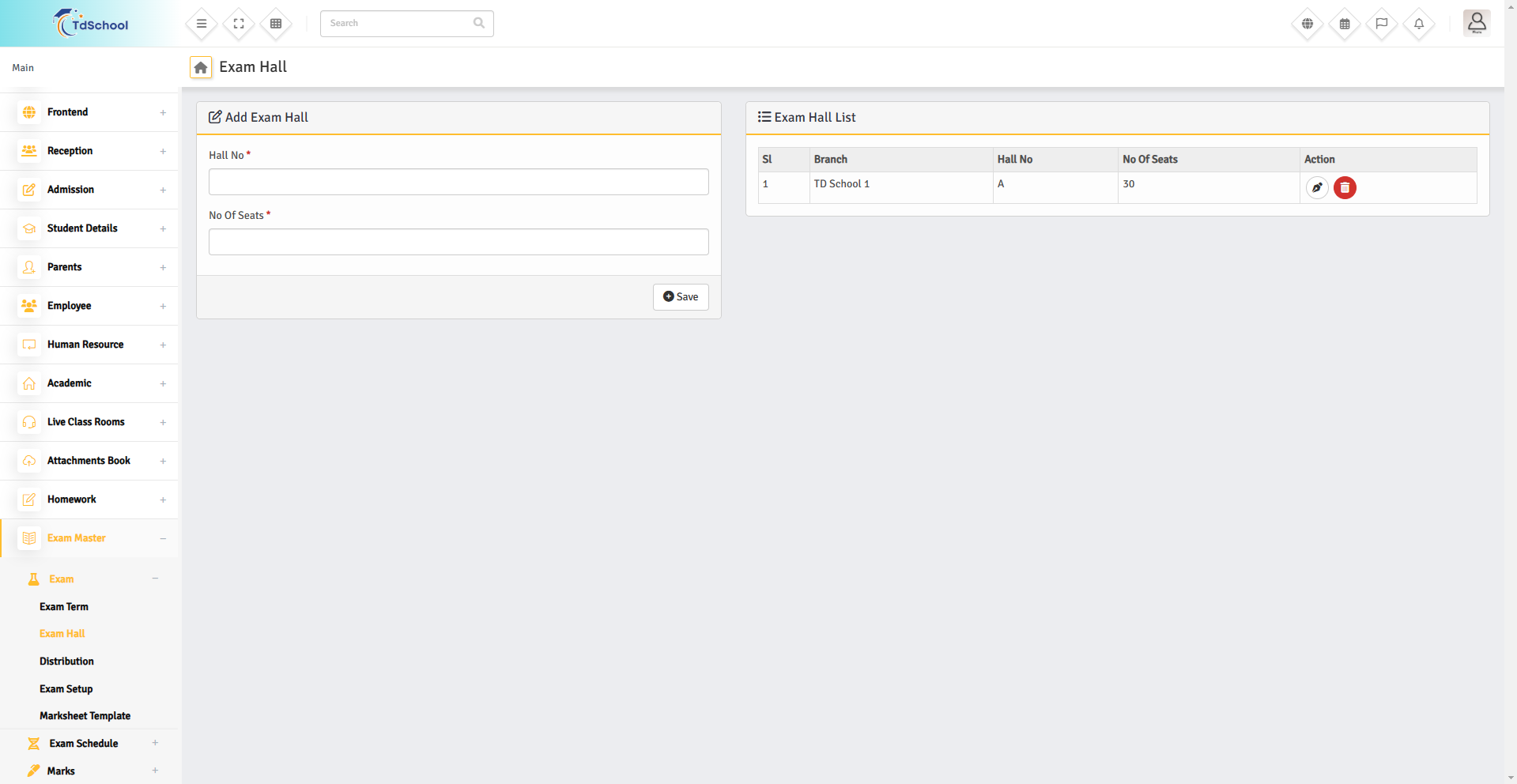This screenshot has height=784, width=1517.
Task: Click the Save button
Action: coord(681,297)
